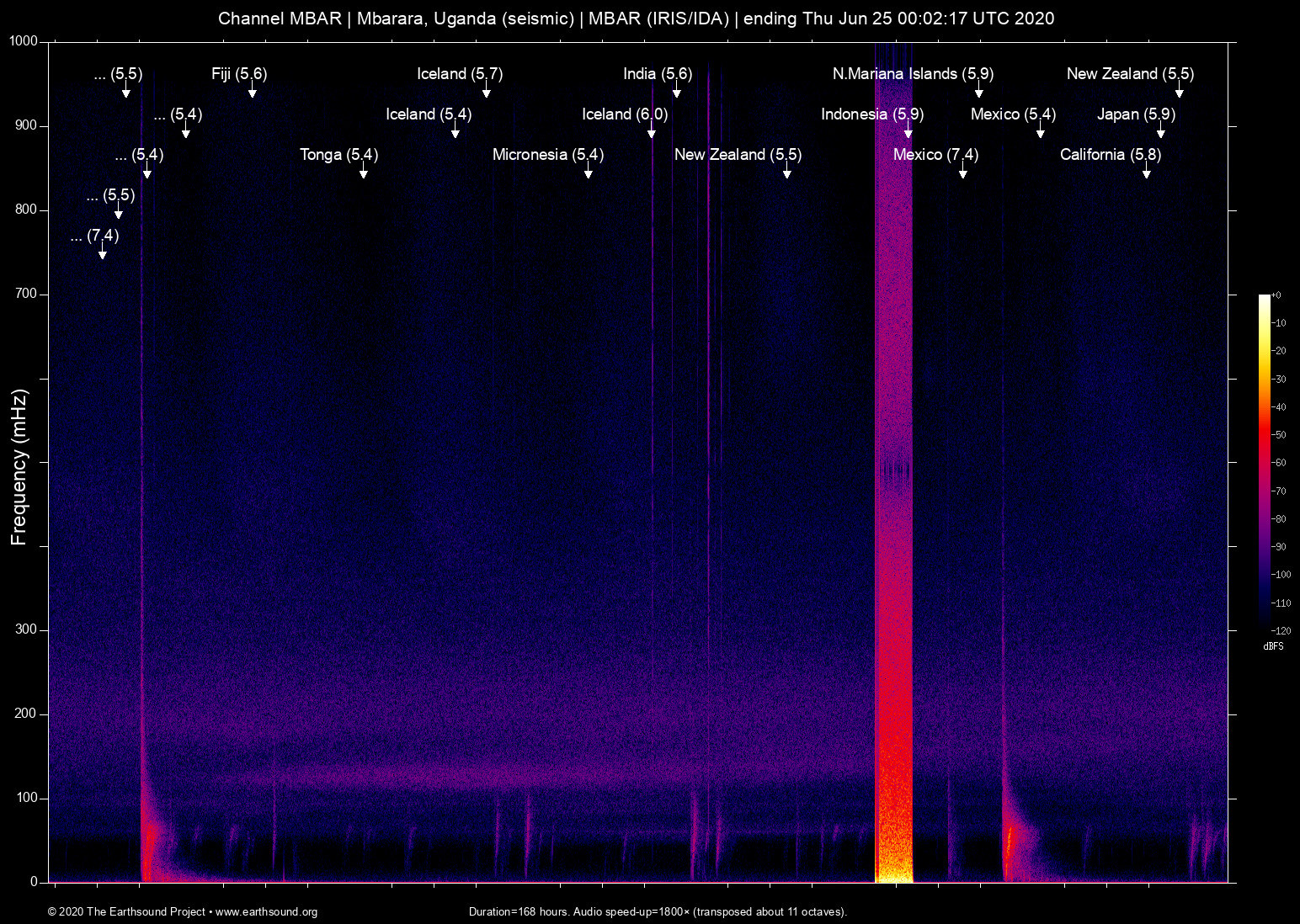This screenshot has height=924, width=1300.
Task: Select the Iceland (5.7) earthquake label
Action: (x=460, y=74)
